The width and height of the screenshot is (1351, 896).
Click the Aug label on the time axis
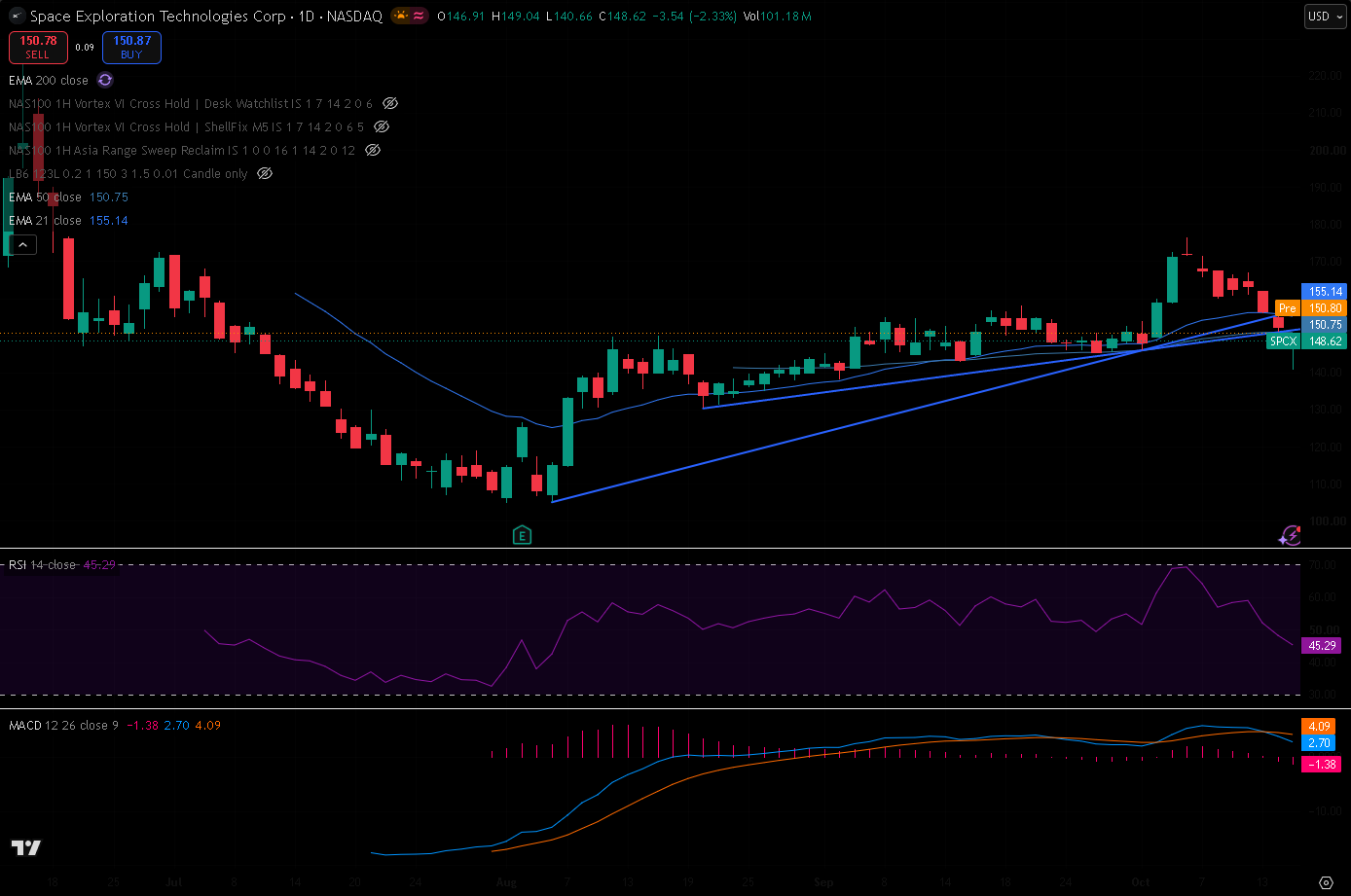[504, 882]
